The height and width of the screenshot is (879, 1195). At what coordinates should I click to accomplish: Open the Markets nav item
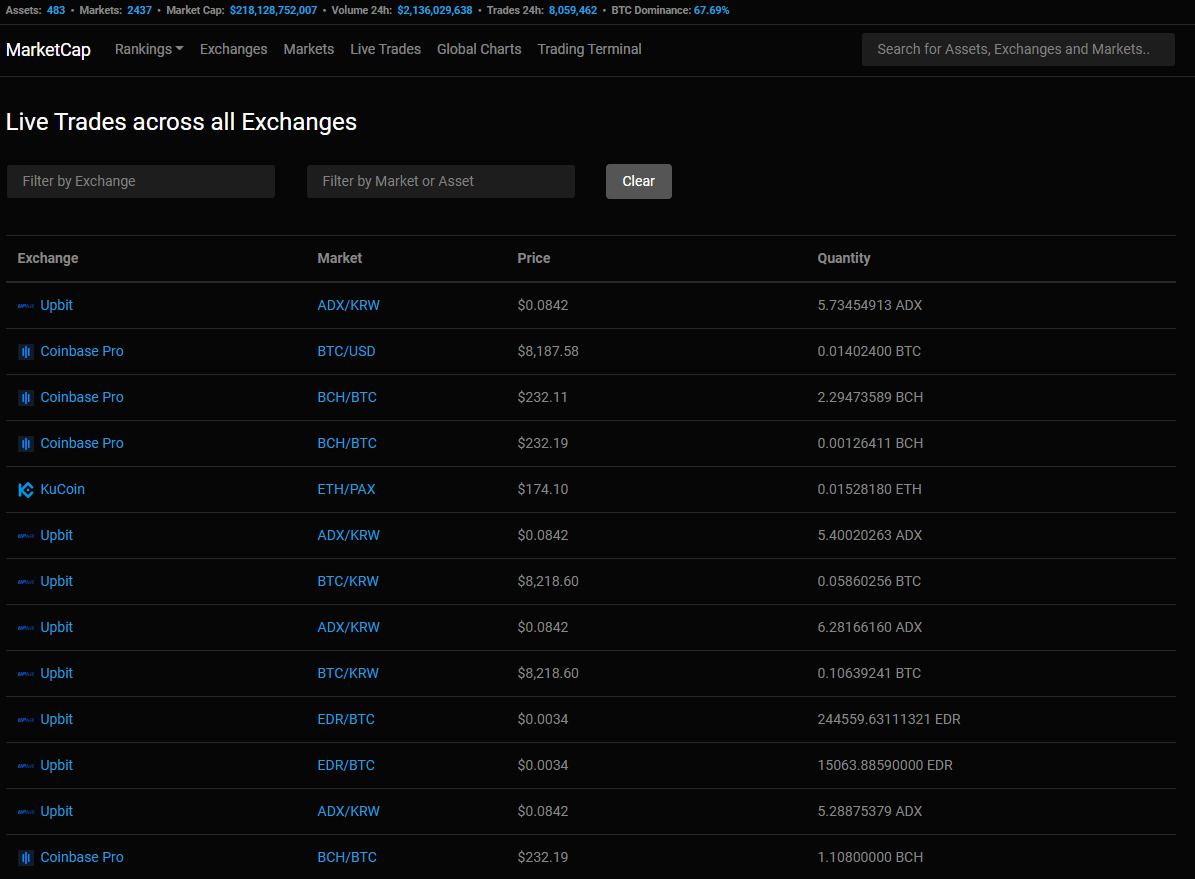point(309,49)
